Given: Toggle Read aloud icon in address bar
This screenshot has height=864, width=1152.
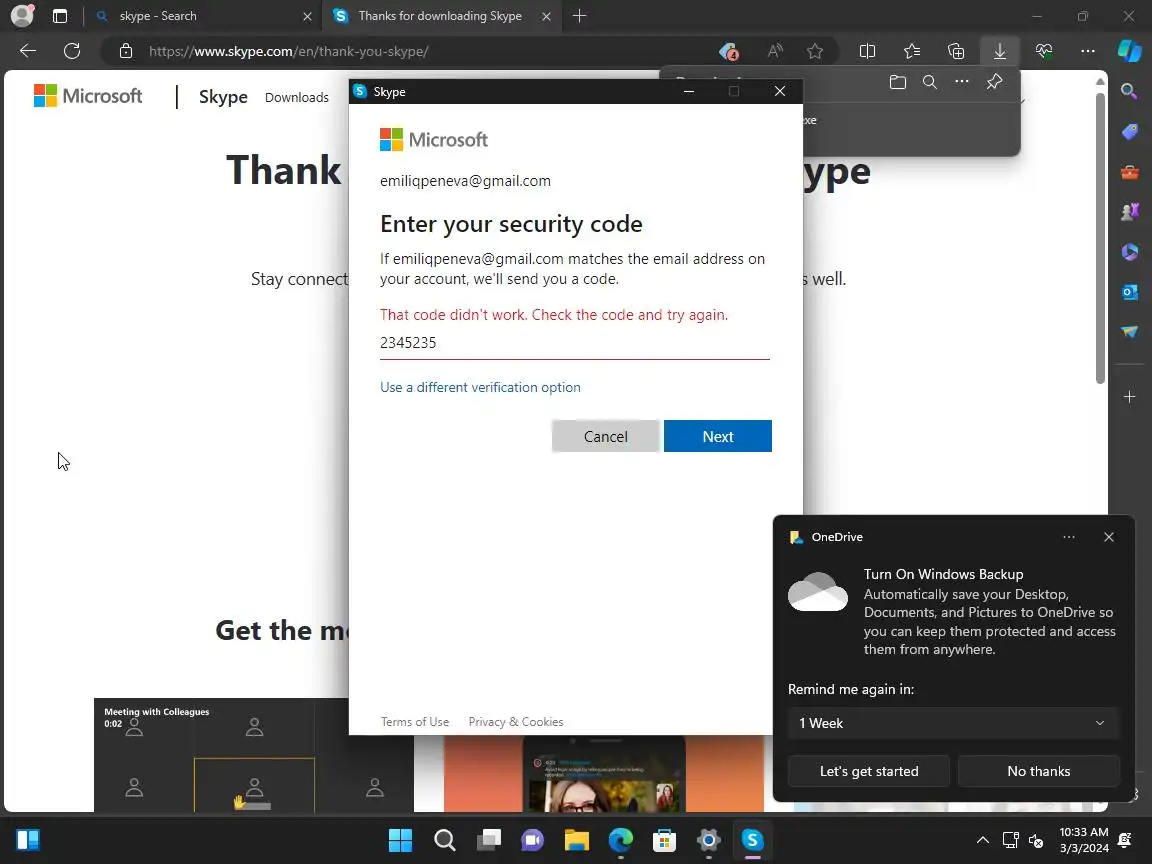Looking at the screenshot, I should pos(774,51).
